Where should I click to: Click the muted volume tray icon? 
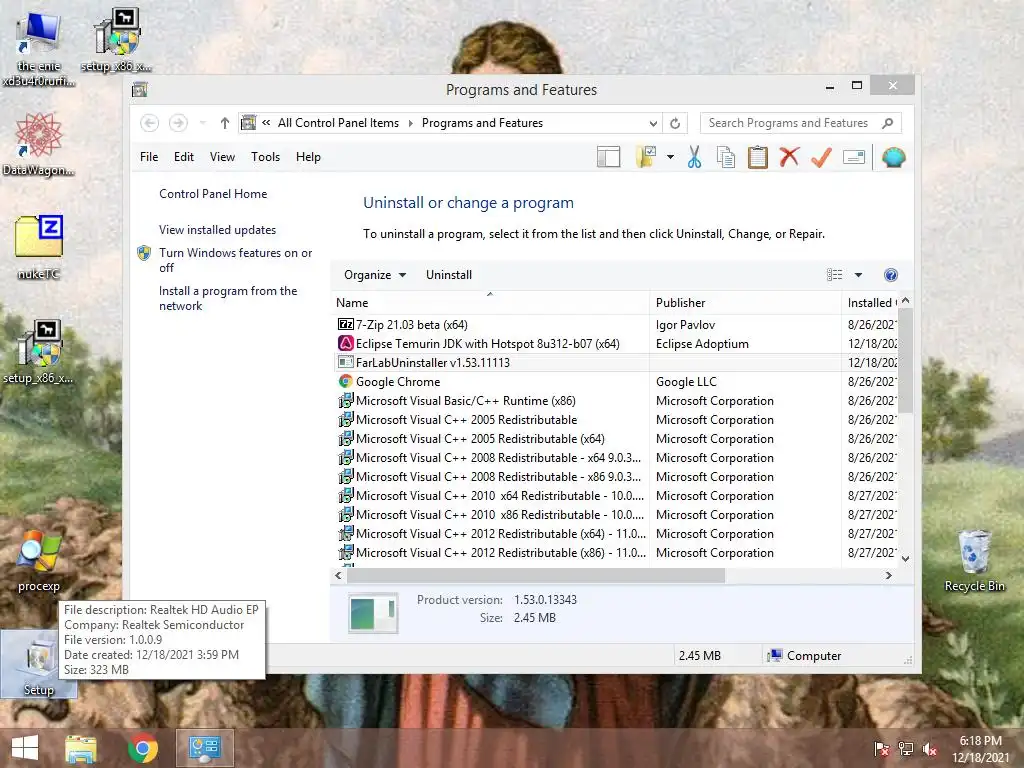coord(929,749)
